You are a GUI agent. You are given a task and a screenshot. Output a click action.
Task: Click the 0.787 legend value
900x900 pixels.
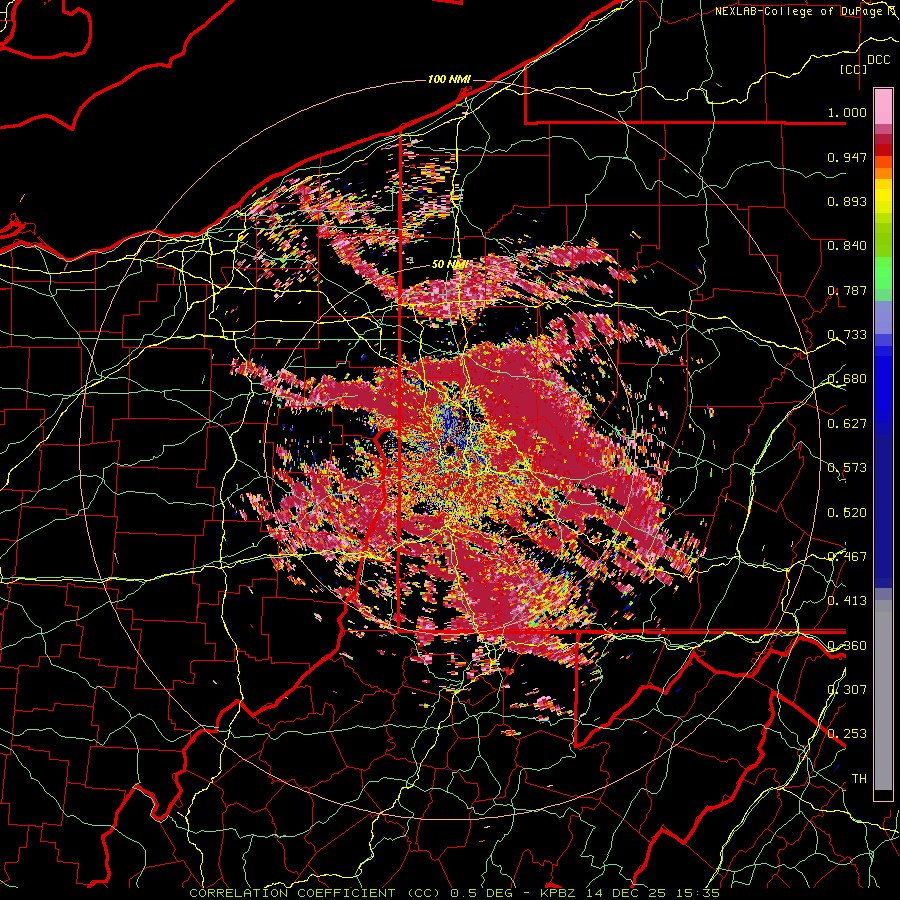tap(847, 290)
